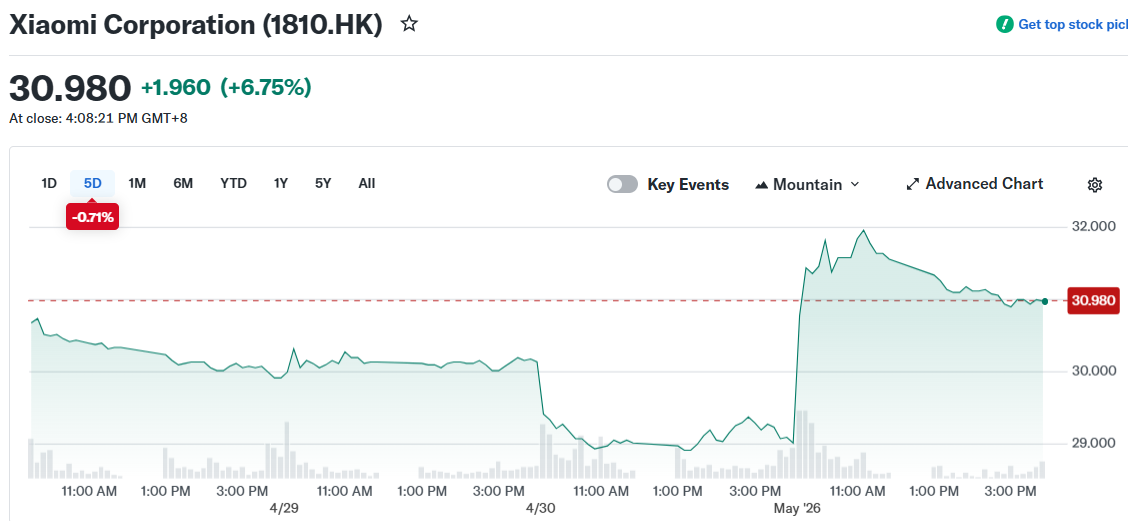The image size is (1128, 521).
Task: Open chart settings gear icon
Action: click(1094, 185)
